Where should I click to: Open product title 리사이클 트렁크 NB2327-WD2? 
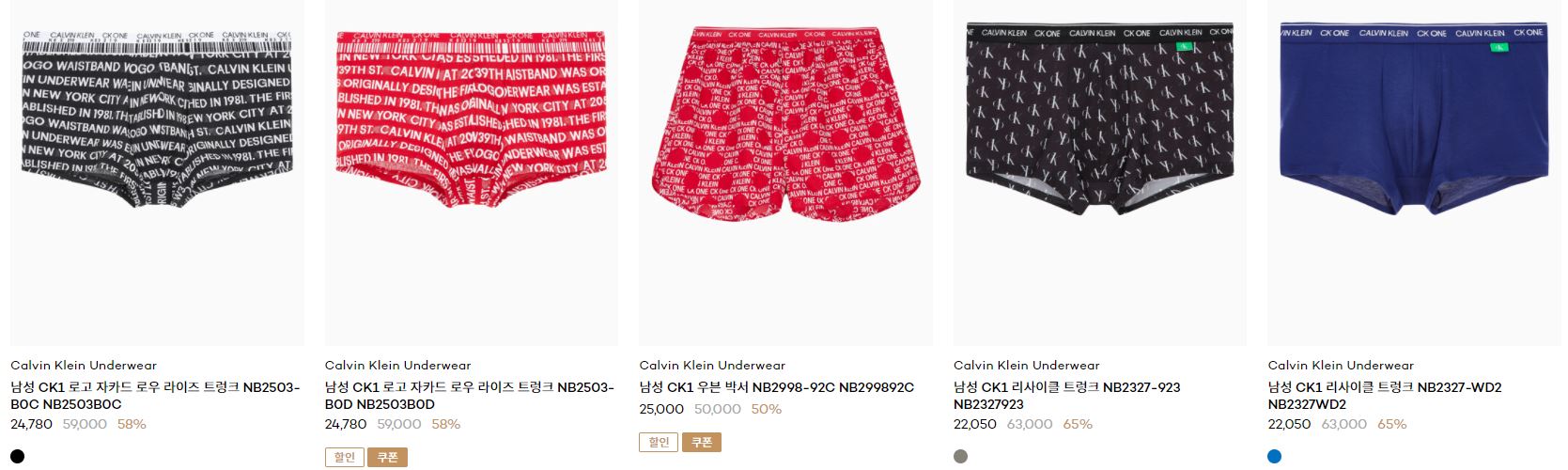pyautogui.click(x=1385, y=396)
